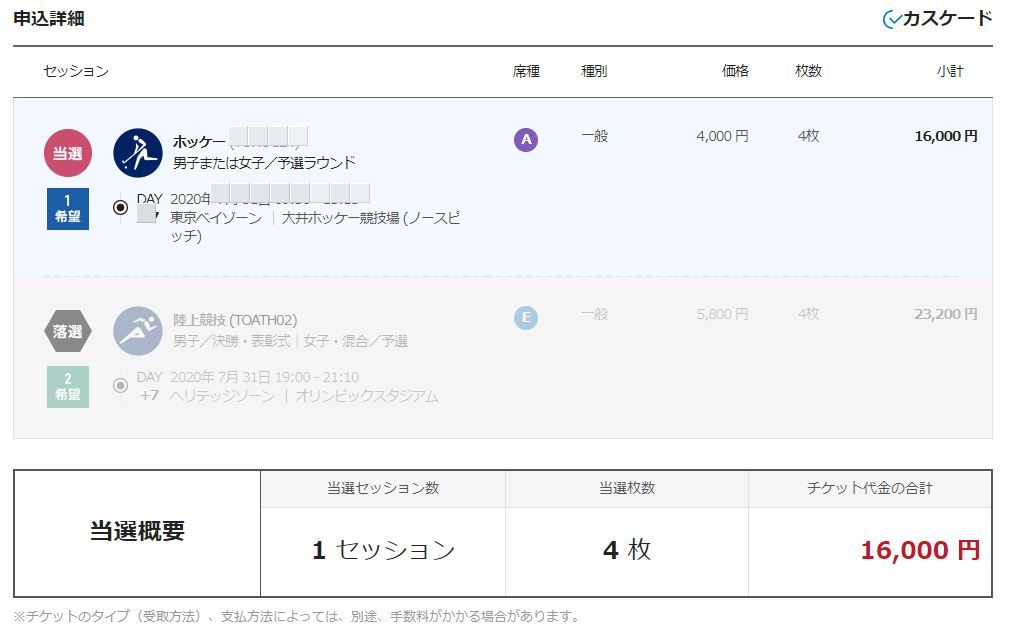Click the 陸上競技 (TOATH02) session title
Screen dimensions: 1014x636
(x=235, y=320)
